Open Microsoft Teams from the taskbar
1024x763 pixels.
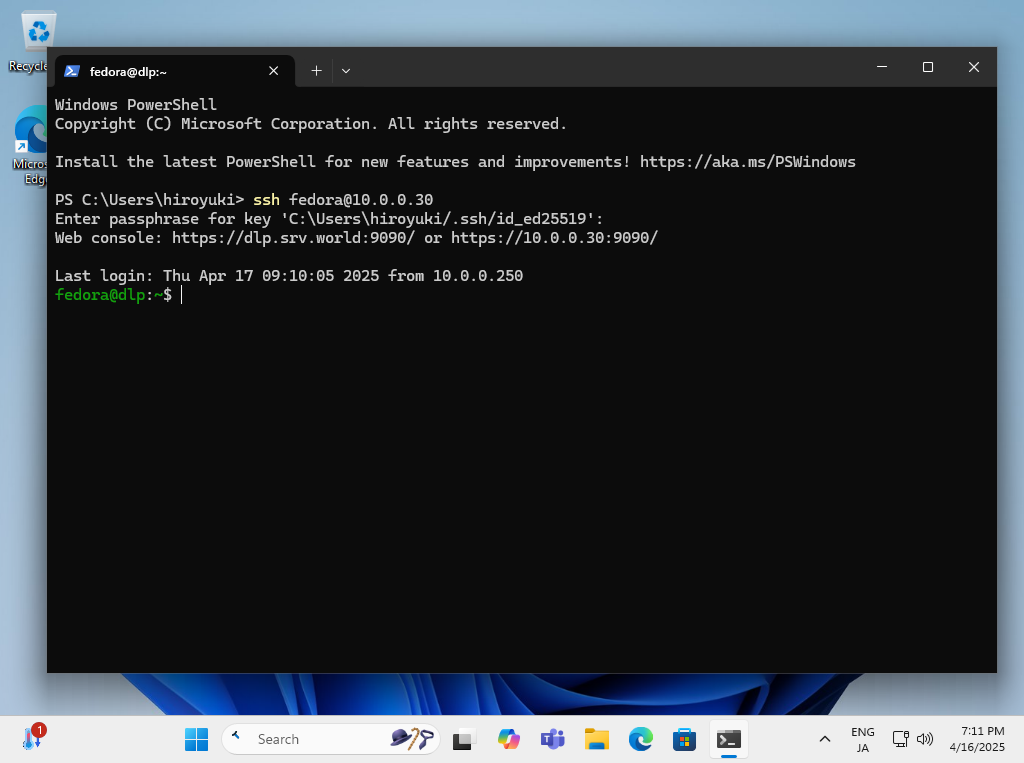coord(552,739)
